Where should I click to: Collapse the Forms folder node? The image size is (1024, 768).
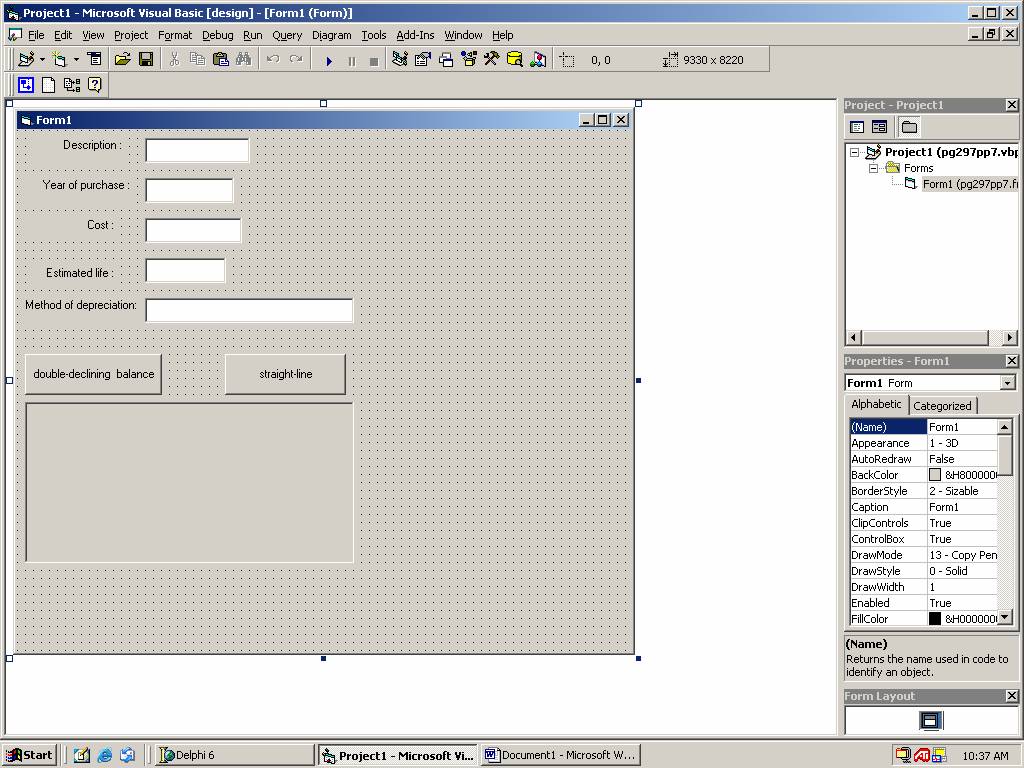873,168
